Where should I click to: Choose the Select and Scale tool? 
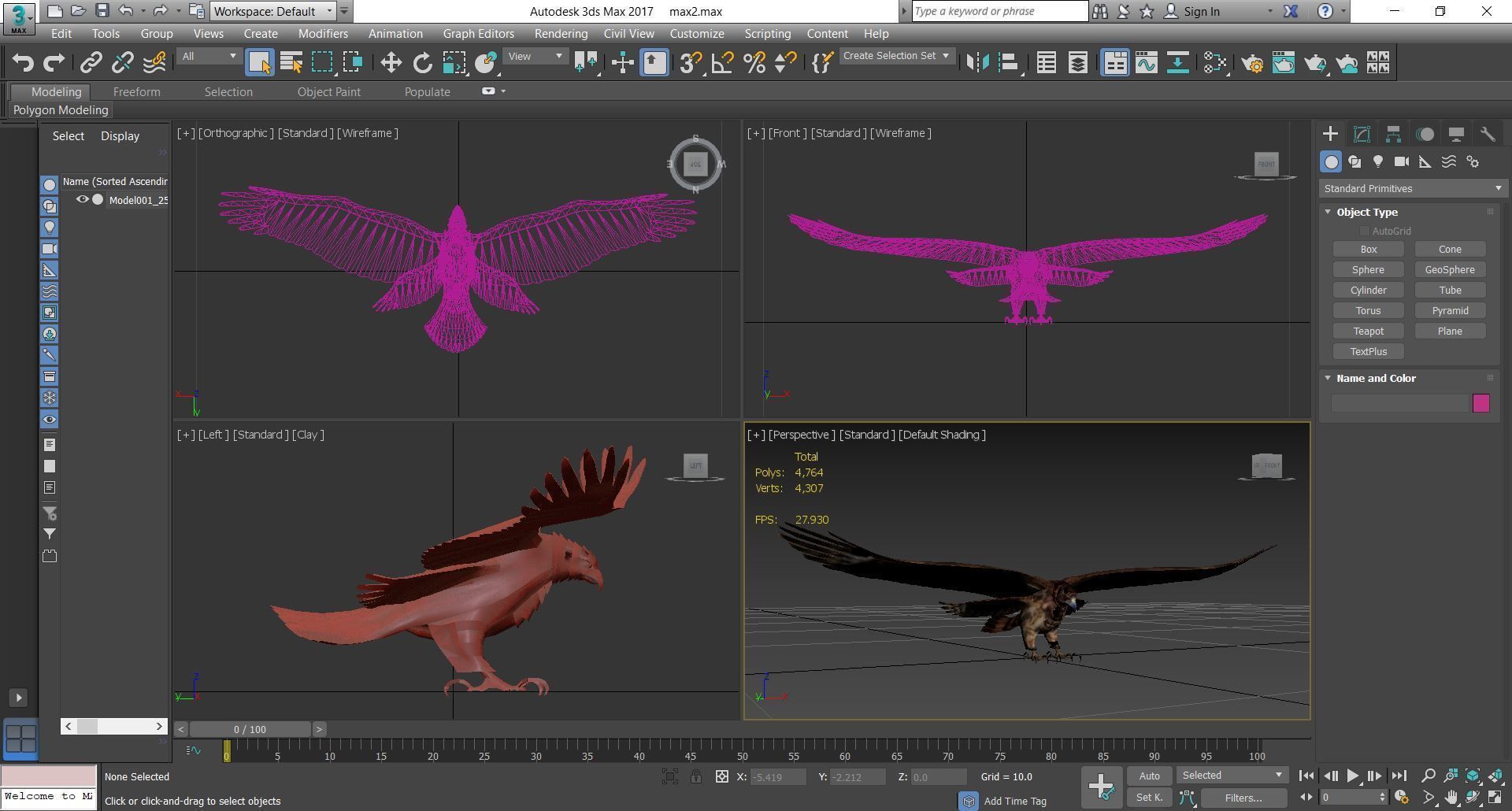click(454, 62)
